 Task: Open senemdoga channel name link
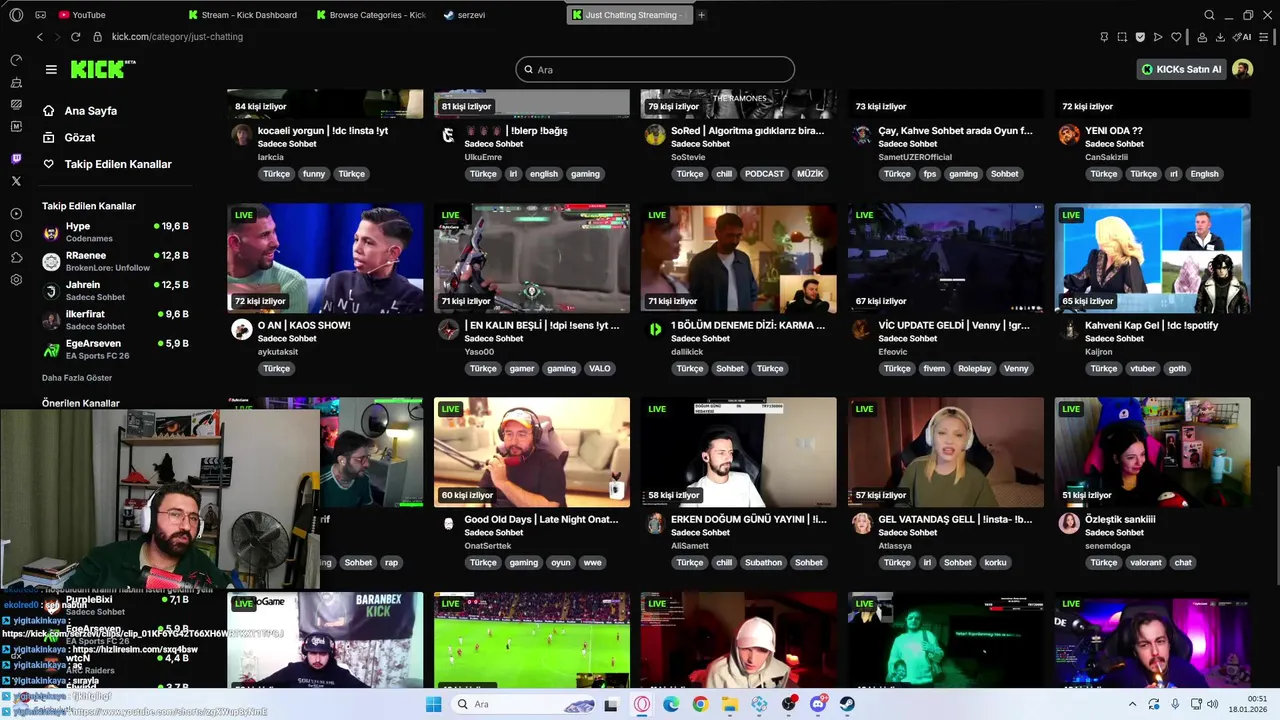tap(1110, 546)
